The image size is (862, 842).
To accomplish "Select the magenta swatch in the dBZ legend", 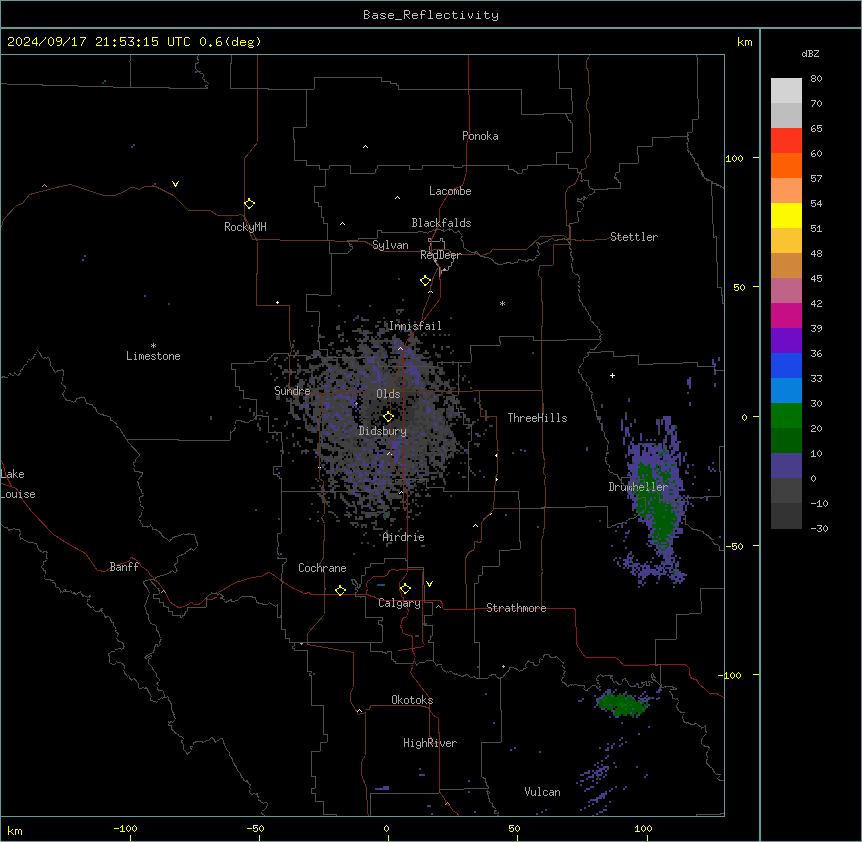I will [786, 315].
